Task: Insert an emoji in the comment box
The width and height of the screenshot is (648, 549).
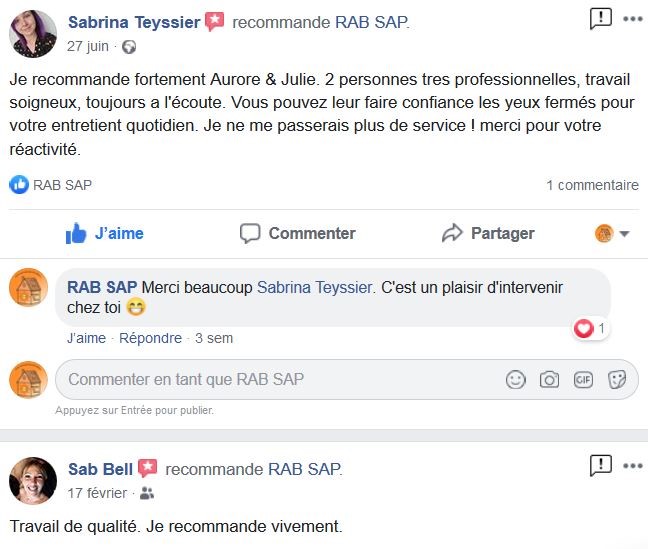Action: pos(516,380)
